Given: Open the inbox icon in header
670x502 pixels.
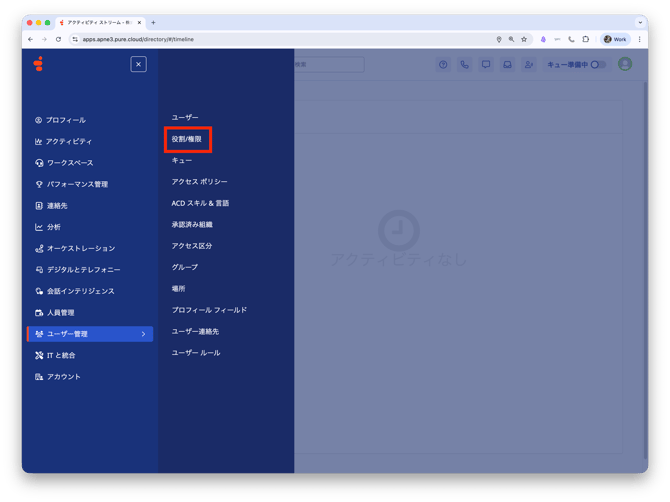Looking at the screenshot, I should coord(507,65).
